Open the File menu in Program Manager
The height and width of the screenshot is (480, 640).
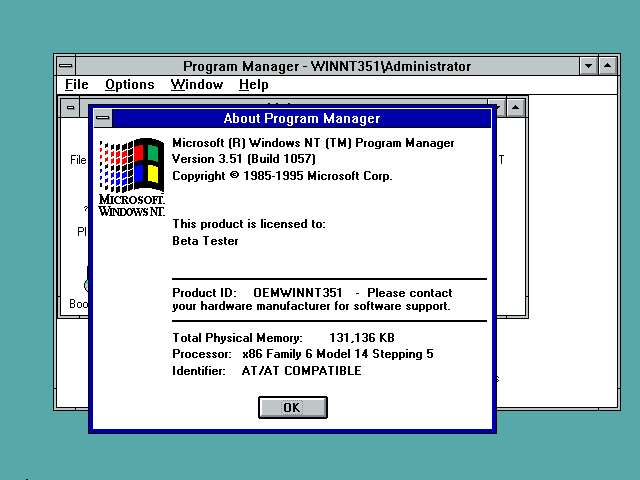[x=77, y=84]
